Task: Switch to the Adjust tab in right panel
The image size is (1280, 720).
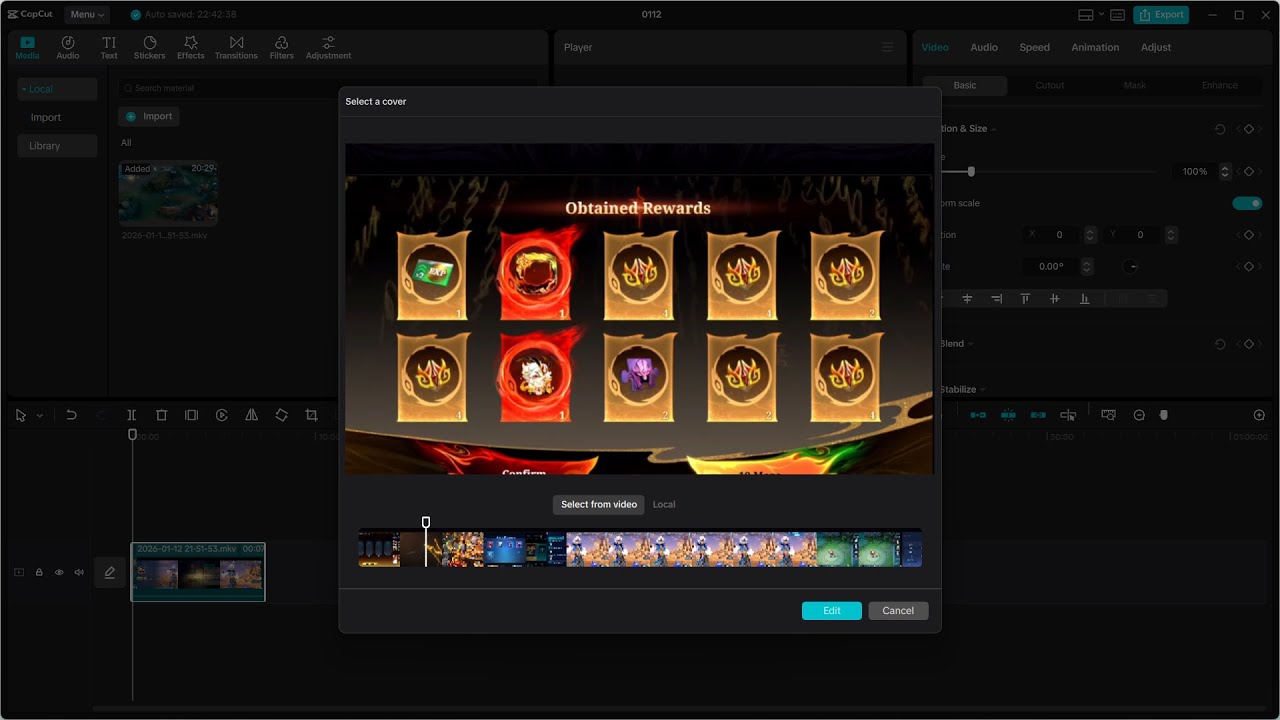Action: click(1156, 47)
